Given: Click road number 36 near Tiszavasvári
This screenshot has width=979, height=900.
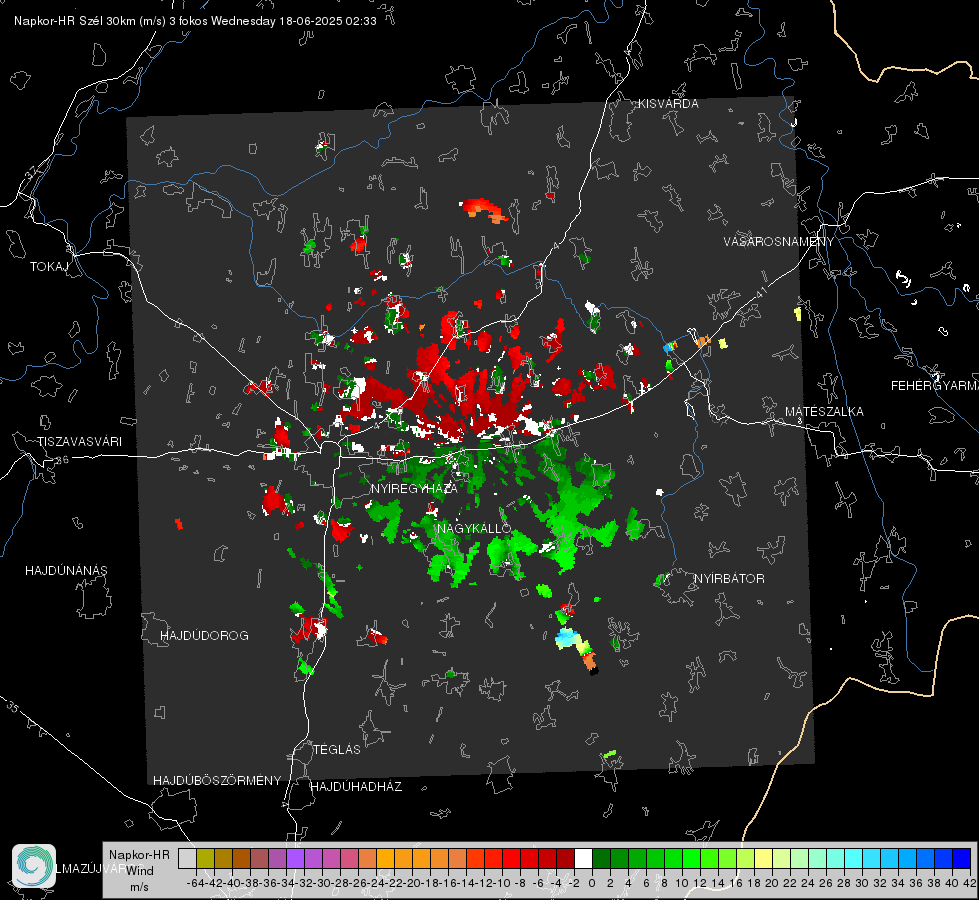Looking at the screenshot, I should pos(62,460).
